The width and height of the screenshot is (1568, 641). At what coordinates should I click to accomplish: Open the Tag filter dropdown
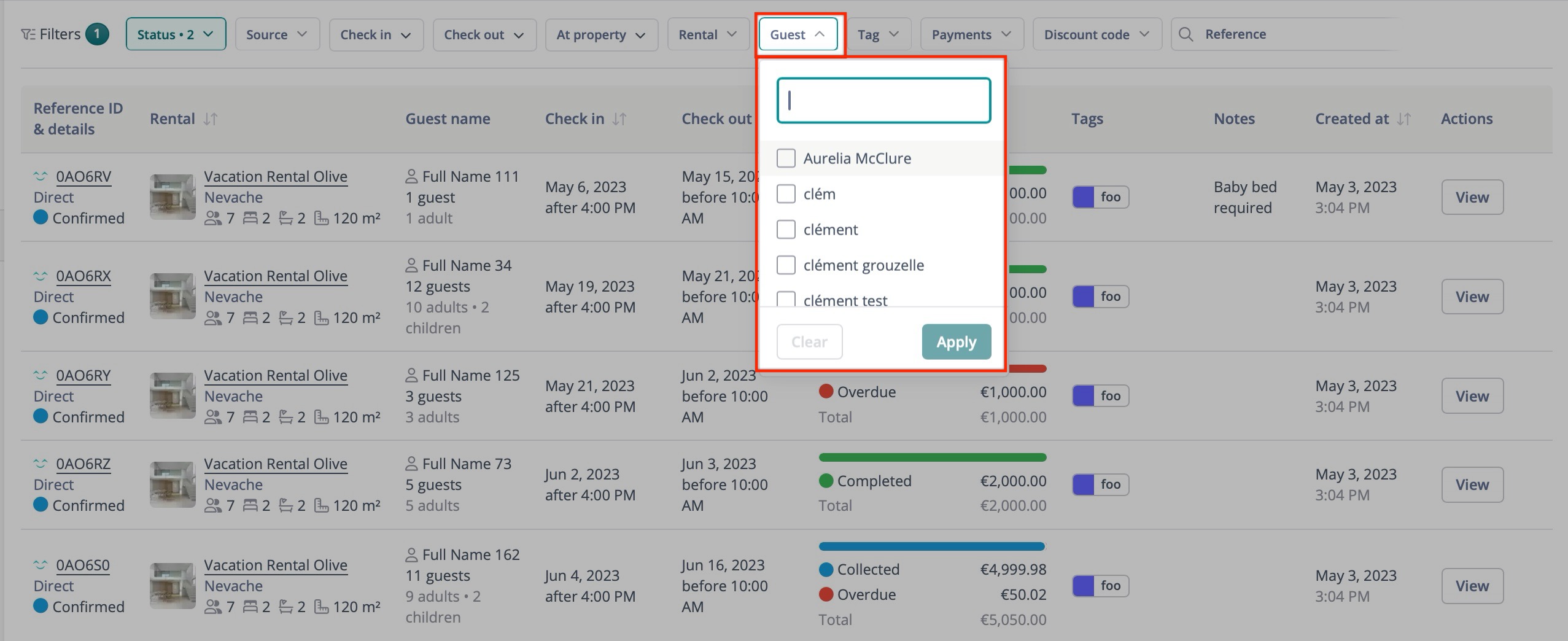point(878,34)
